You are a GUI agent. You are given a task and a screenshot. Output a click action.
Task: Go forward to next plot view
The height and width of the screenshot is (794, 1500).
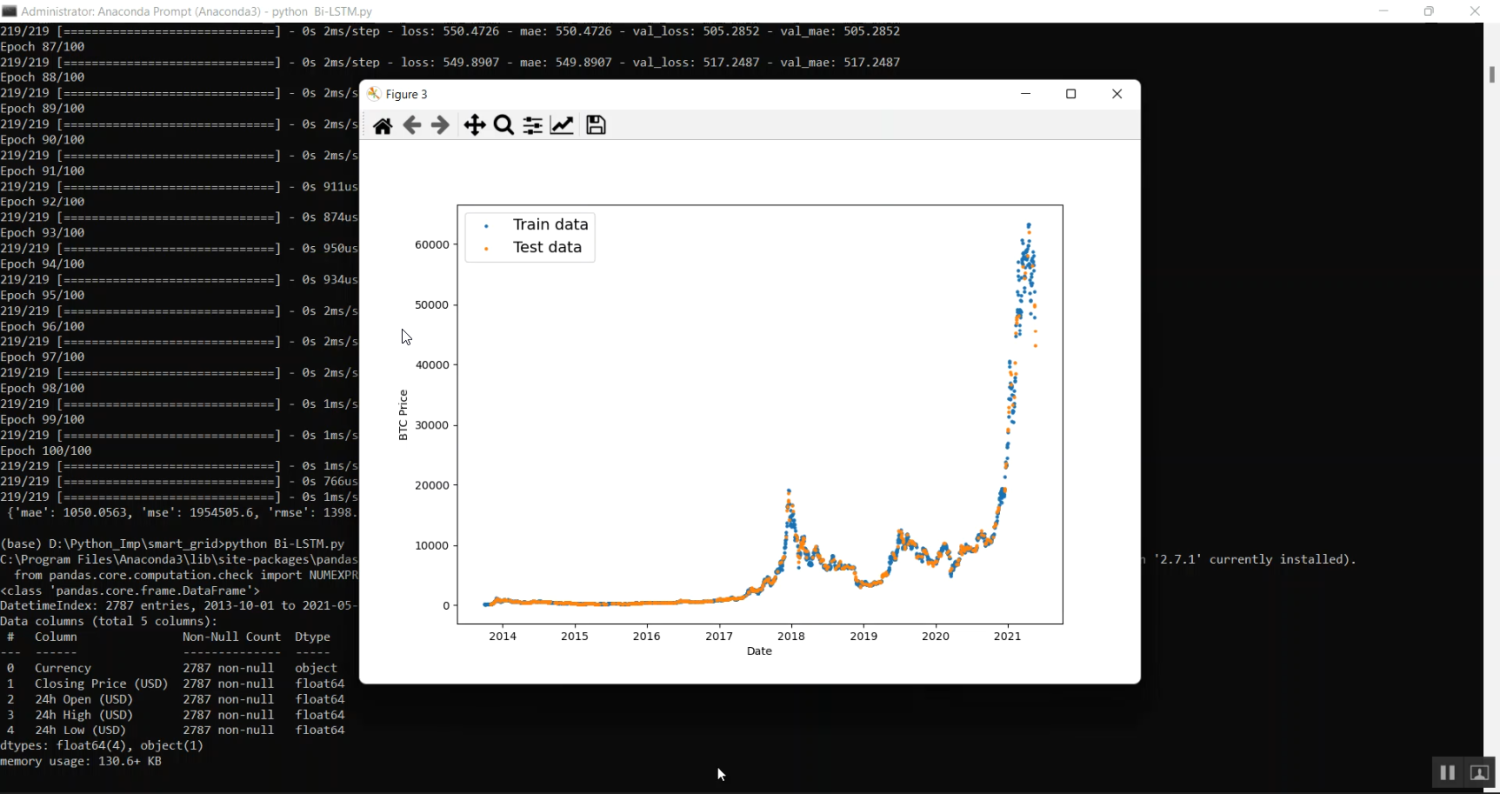pyautogui.click(x=440, y=125)
